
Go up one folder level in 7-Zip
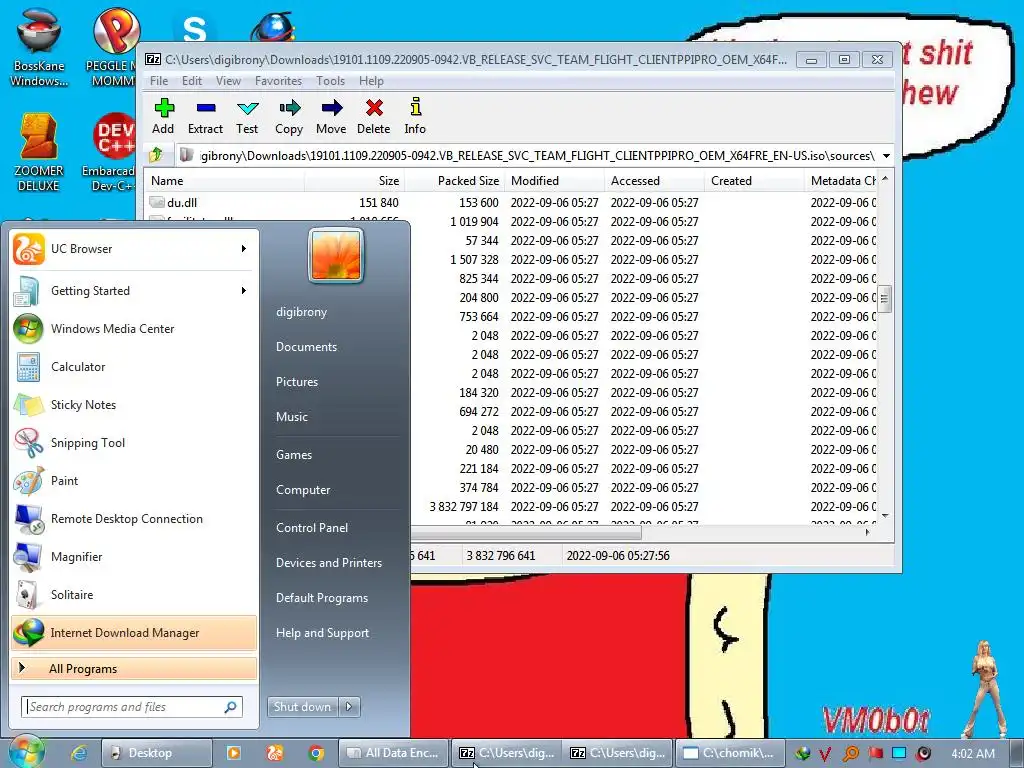click(x=157, y=155)
